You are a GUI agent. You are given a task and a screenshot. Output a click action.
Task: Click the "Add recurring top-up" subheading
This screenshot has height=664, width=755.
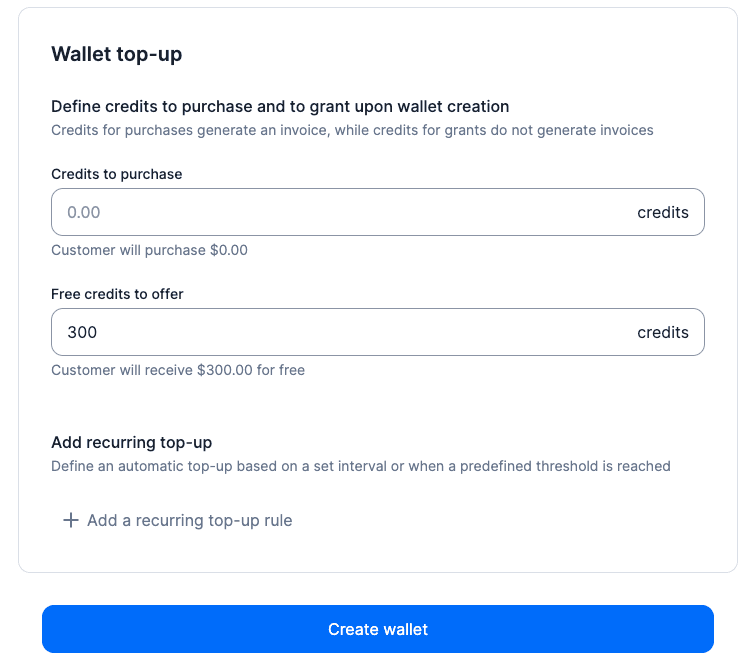pyautogui.click(x=131, y=442)
